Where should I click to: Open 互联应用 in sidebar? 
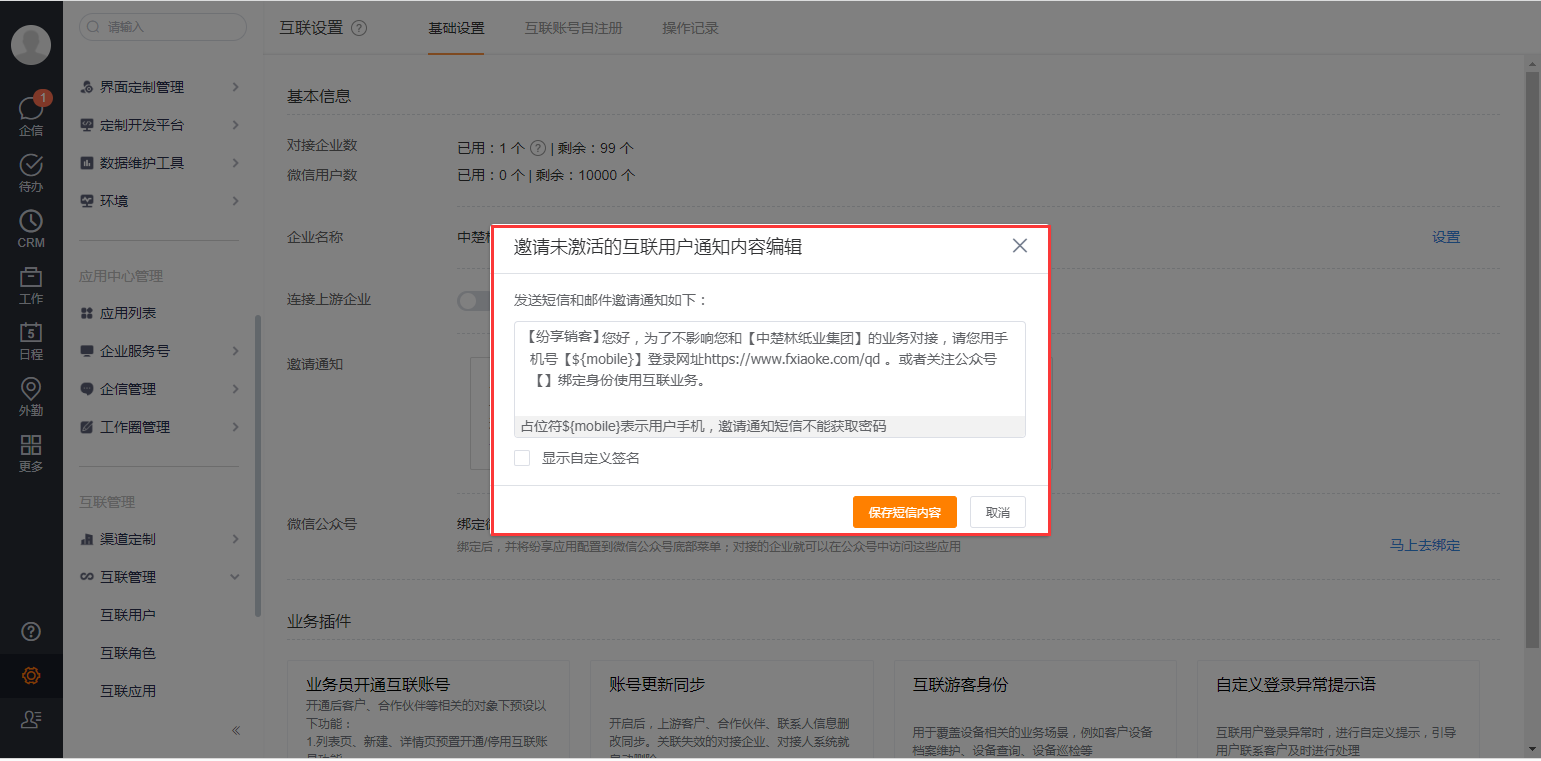coord(128,691)
